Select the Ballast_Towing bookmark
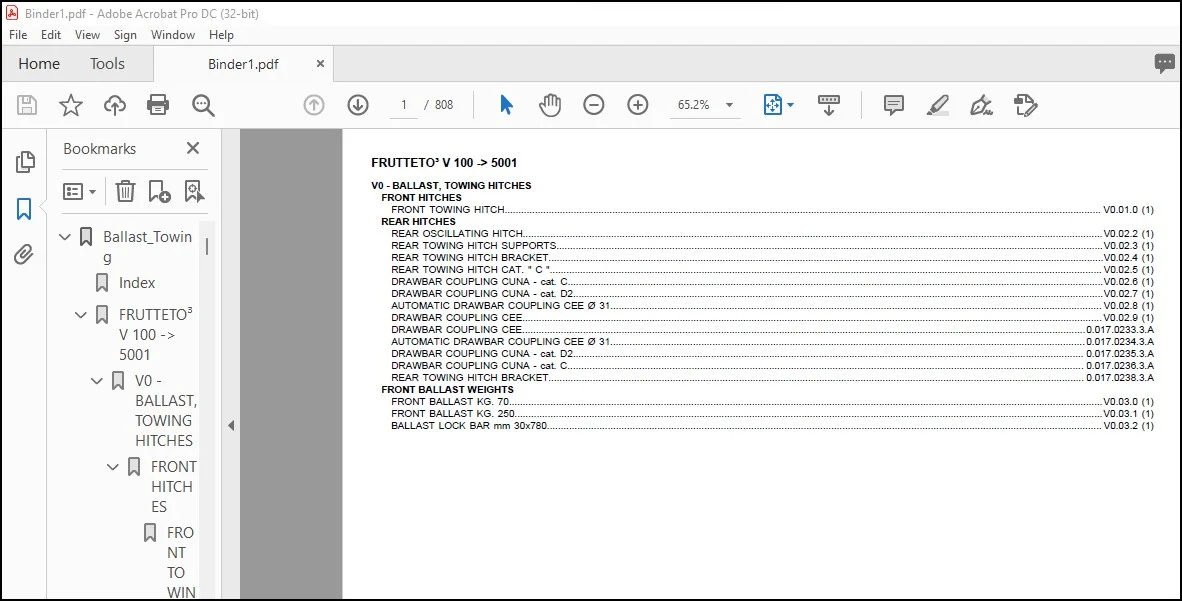 pyautogui.click(x=147, y=247)
